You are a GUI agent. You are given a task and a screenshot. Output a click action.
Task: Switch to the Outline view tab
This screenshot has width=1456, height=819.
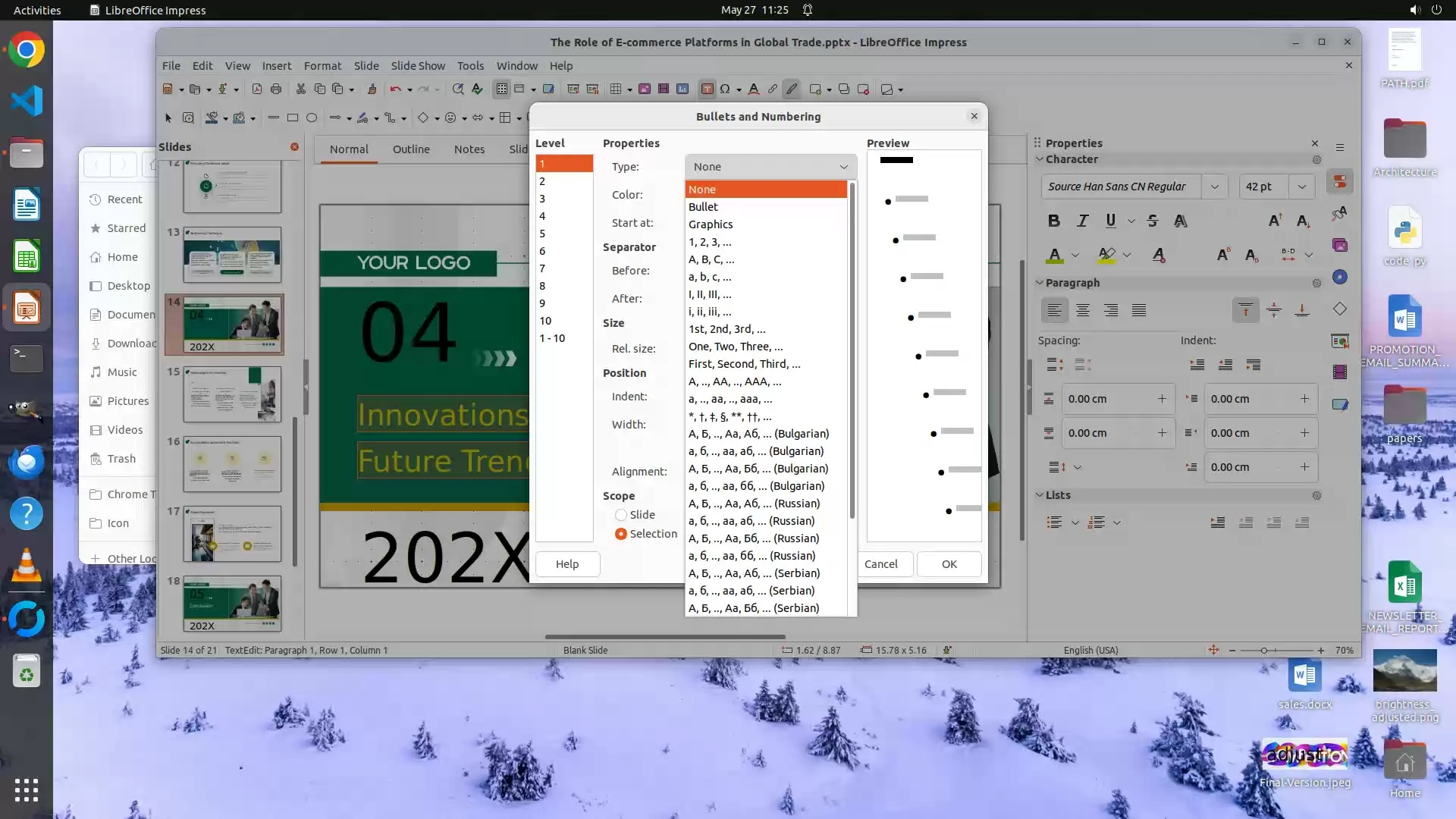point(411,149)
